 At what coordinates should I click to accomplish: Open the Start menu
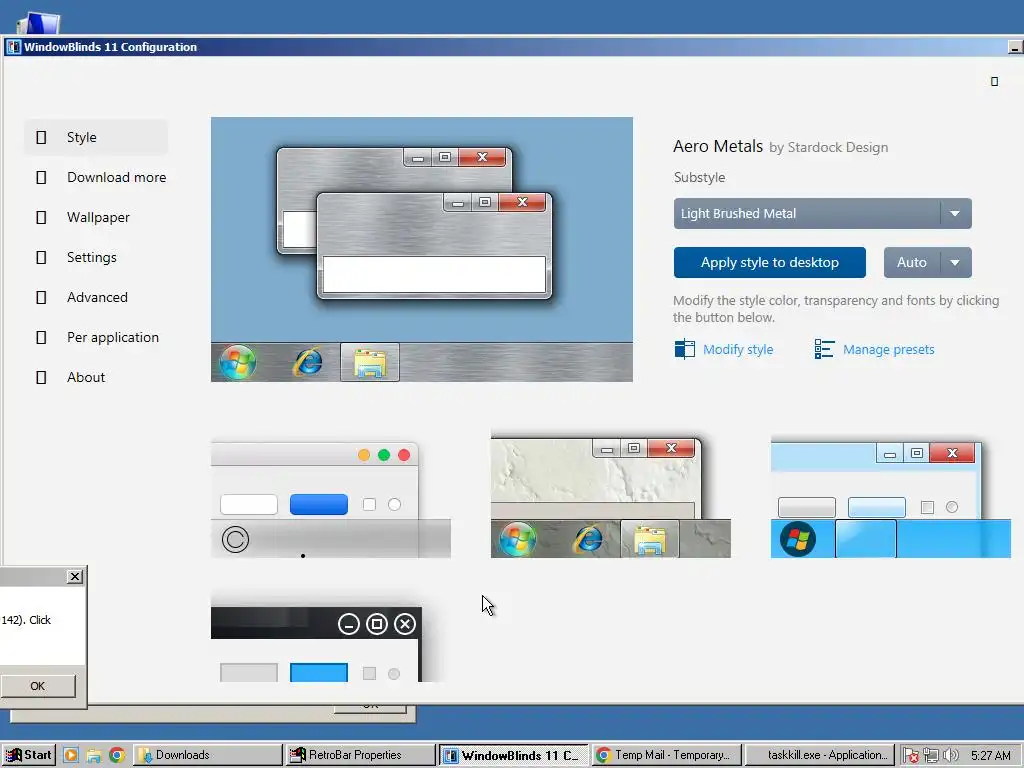coord(28,755)
